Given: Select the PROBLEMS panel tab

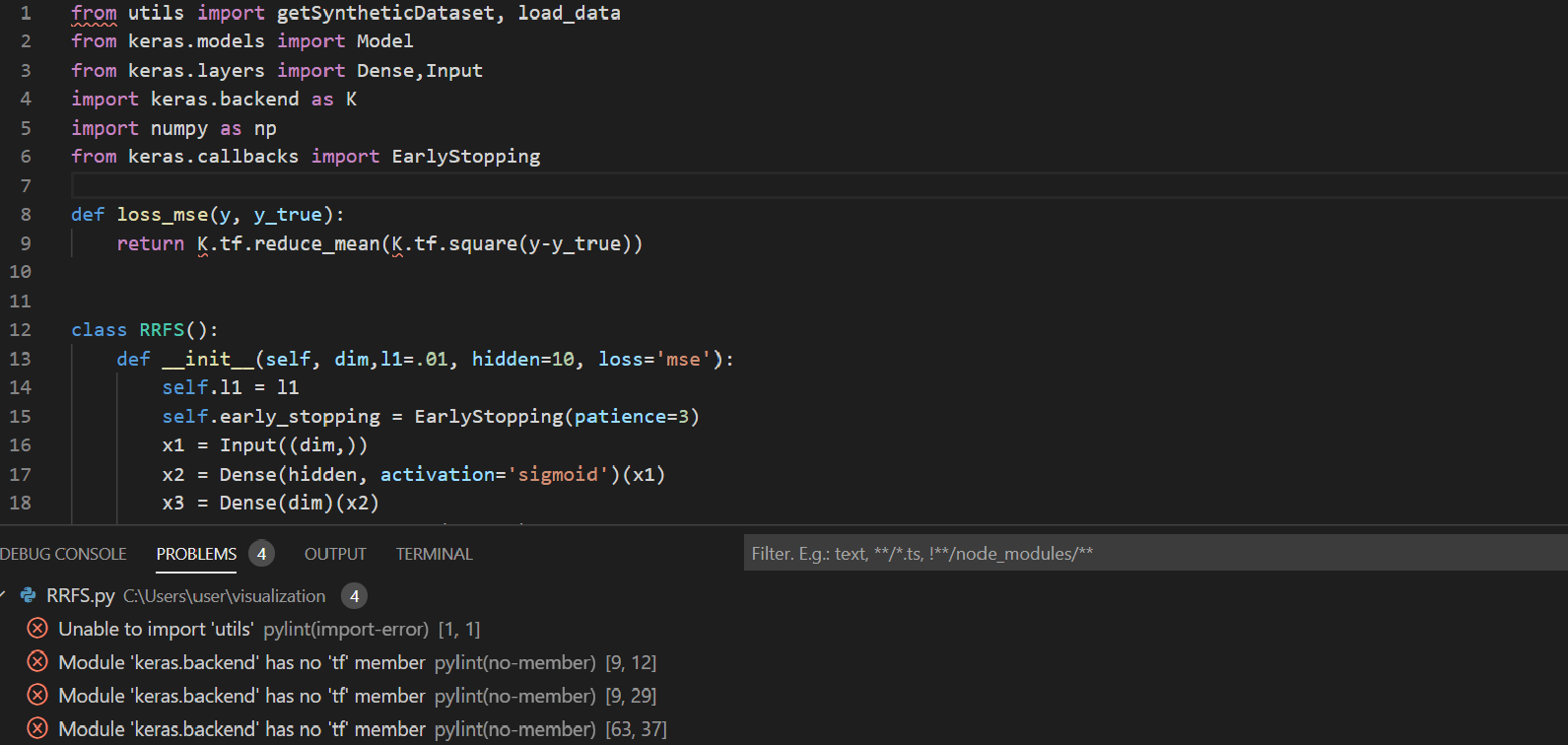Looking at the screenshot, I should click(x=196, y=554).
